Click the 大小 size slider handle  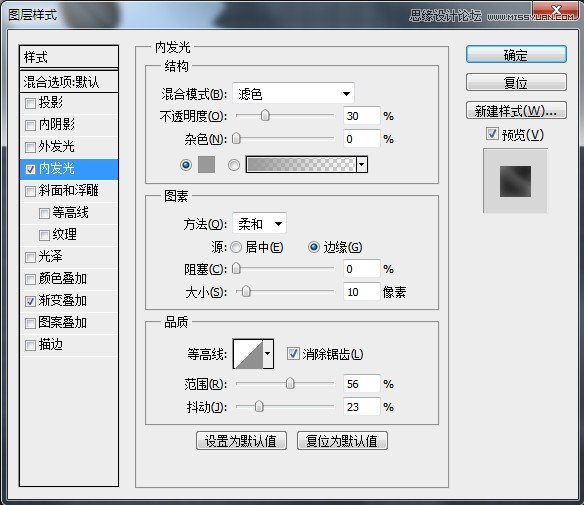[x=246, y=291]
